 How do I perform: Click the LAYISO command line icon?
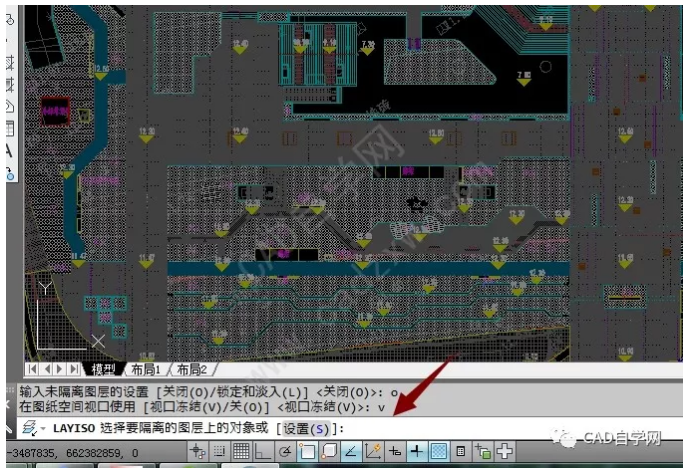coord(29,428)
